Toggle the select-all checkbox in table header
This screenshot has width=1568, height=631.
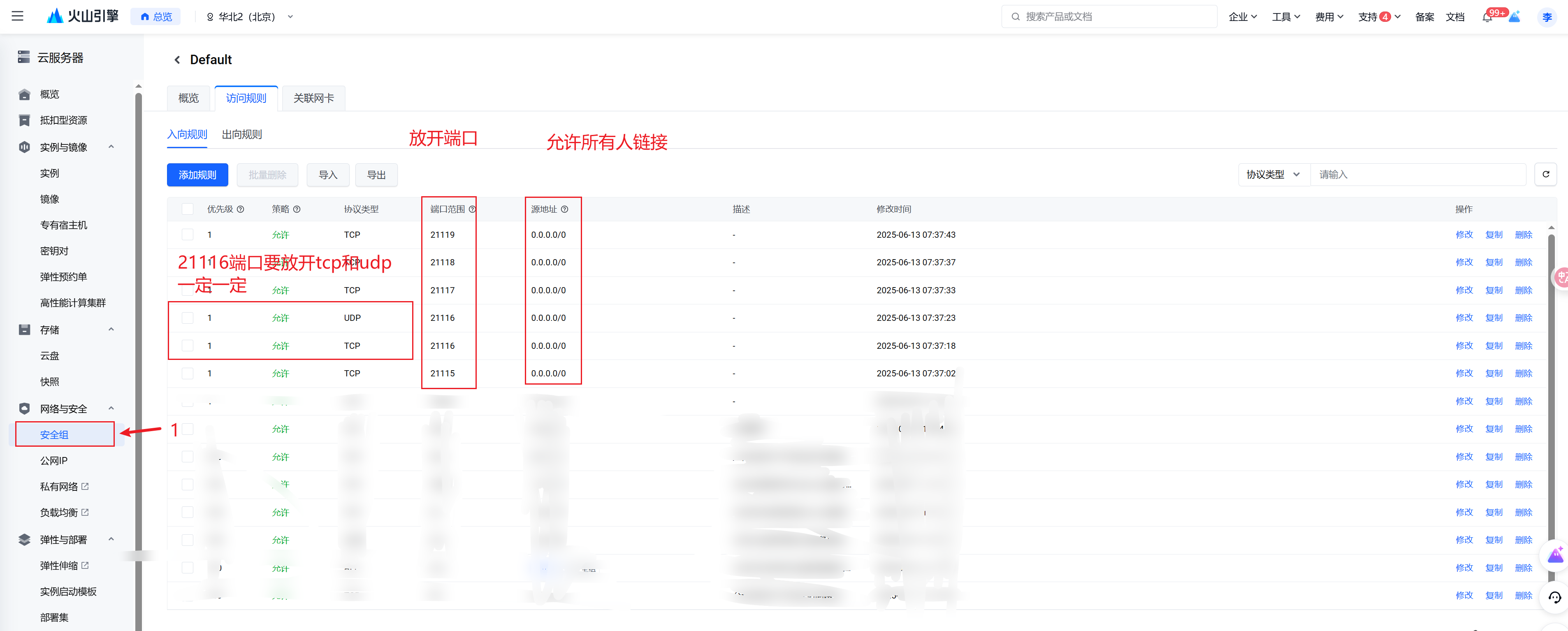point(188,209)
